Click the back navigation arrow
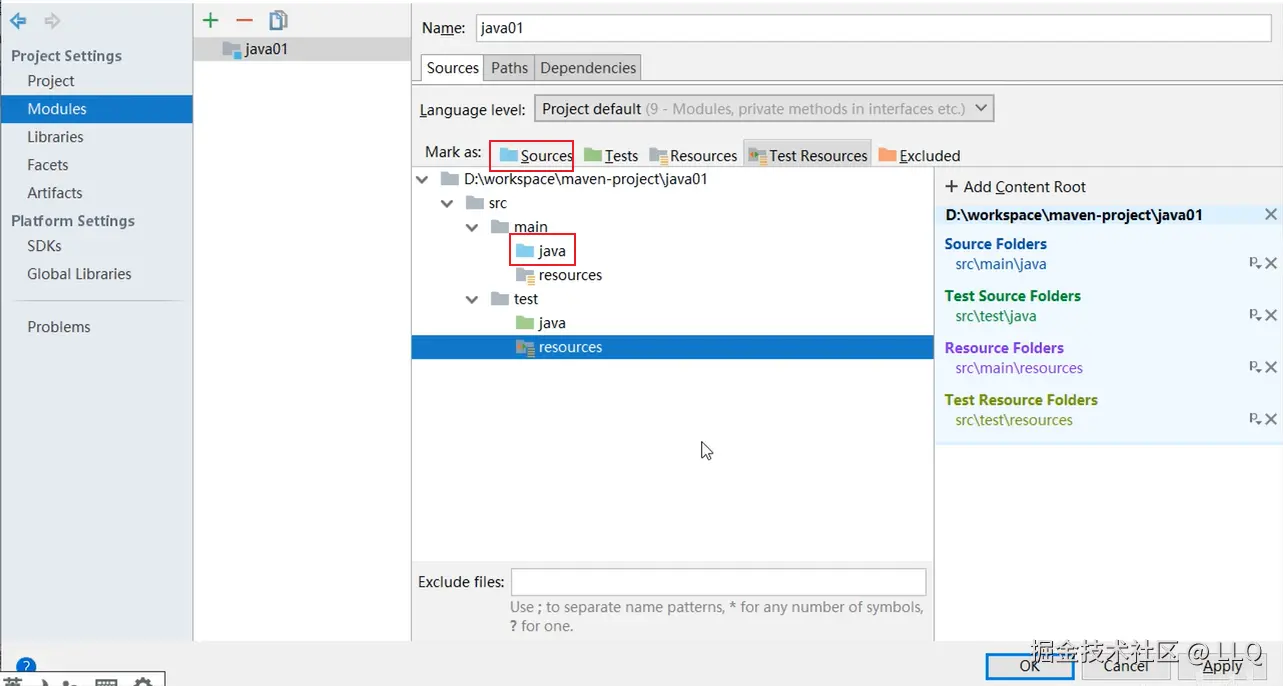The height and width of the screenshot is (686, 1283). [x=18, y=21]
